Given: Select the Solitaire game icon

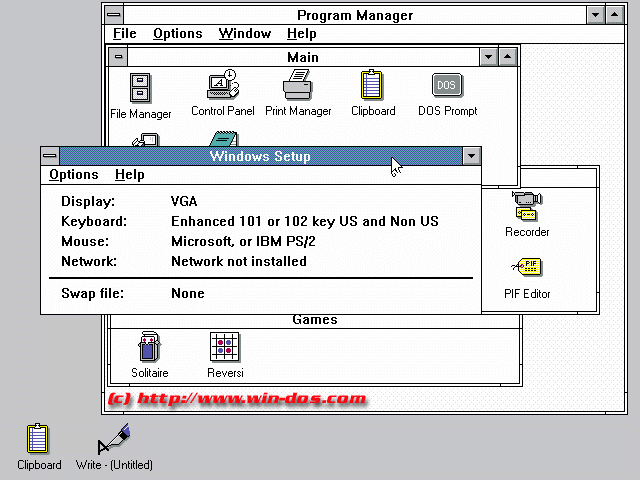Looking at the screenshot, I should [150, 348].
